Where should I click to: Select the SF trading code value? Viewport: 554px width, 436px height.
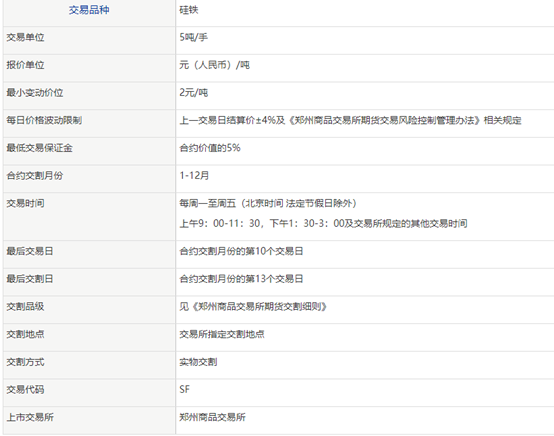pos(184,389)
